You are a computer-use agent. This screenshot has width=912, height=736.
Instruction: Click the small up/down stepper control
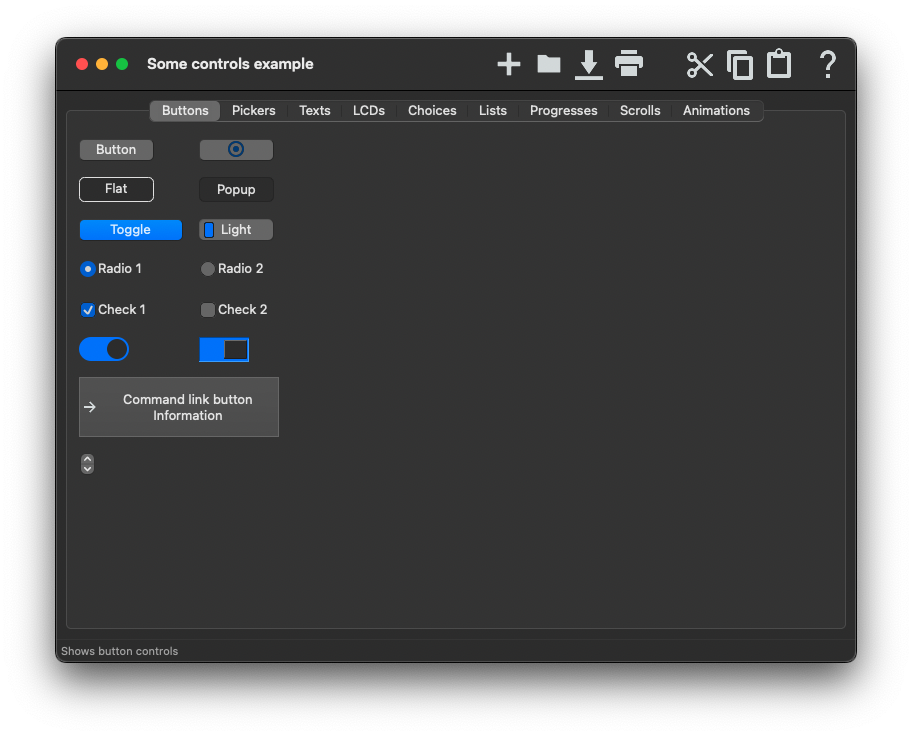tap(87, 464)
